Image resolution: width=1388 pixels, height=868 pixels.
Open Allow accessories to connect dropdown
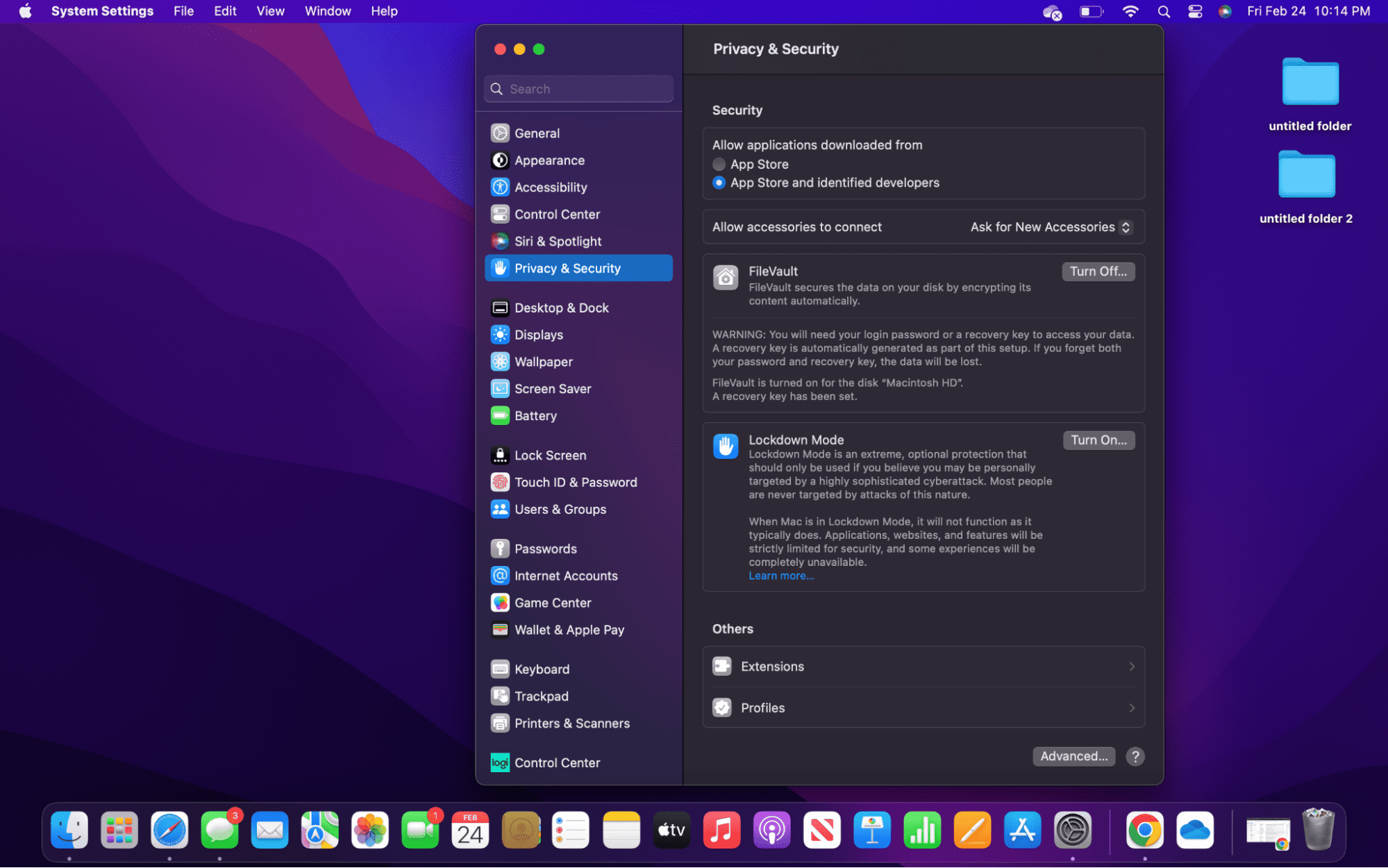pos(1051,227)
